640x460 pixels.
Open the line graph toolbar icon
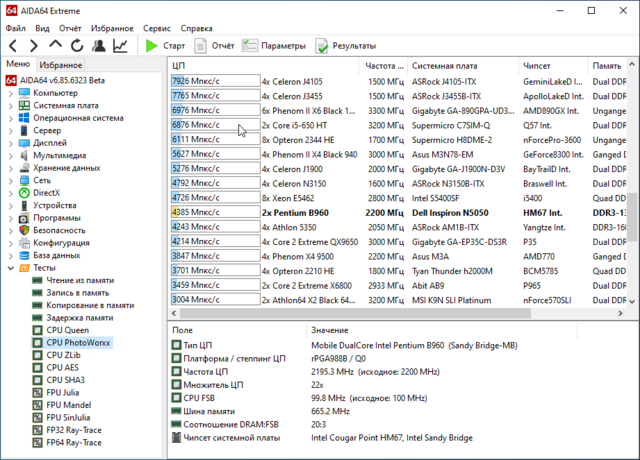click(x=120, y=46)
